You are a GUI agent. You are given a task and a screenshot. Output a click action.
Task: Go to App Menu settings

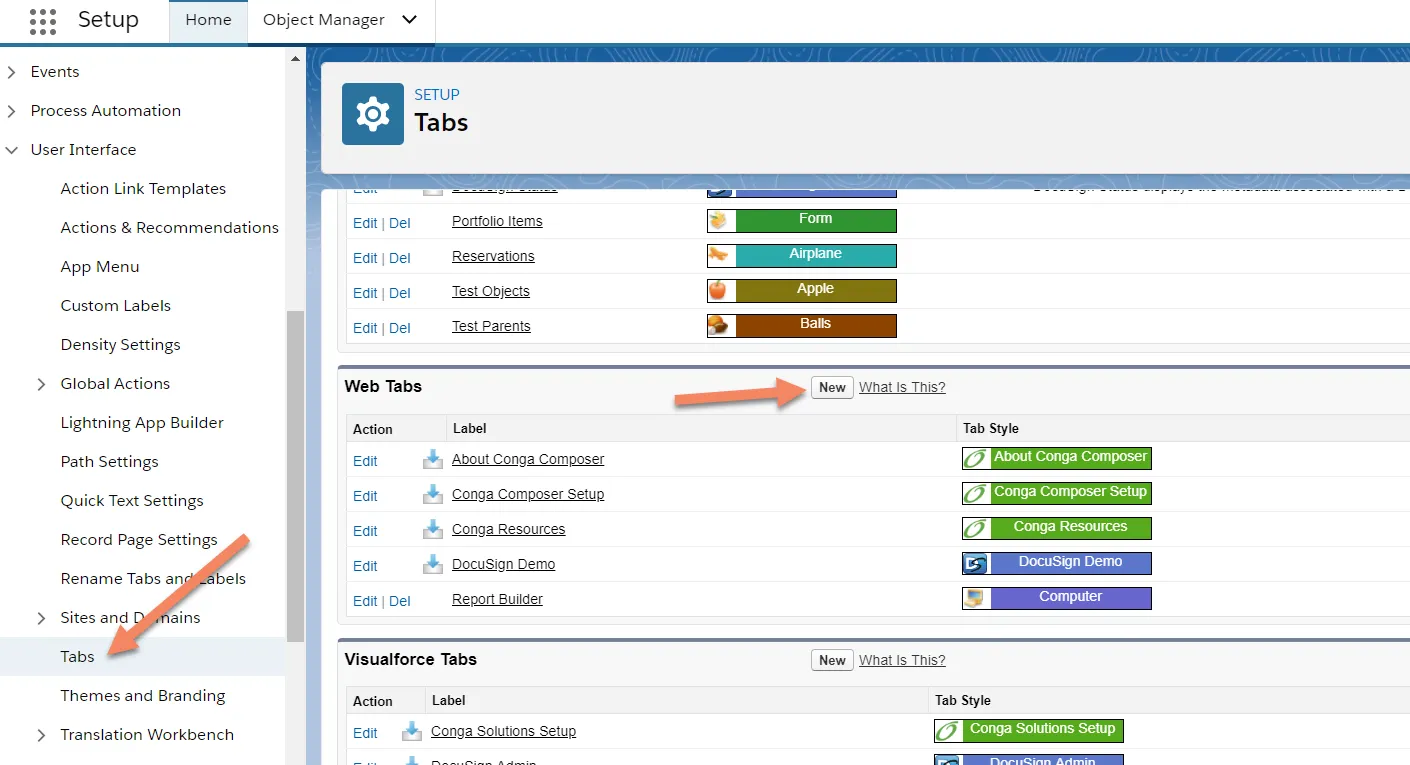100,267
